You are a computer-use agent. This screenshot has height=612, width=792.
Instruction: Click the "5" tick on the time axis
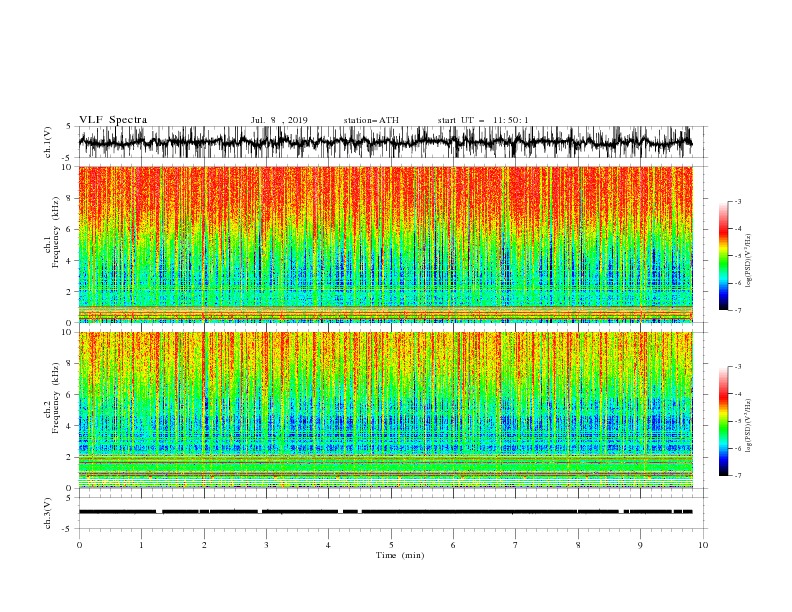pos(391,545)
